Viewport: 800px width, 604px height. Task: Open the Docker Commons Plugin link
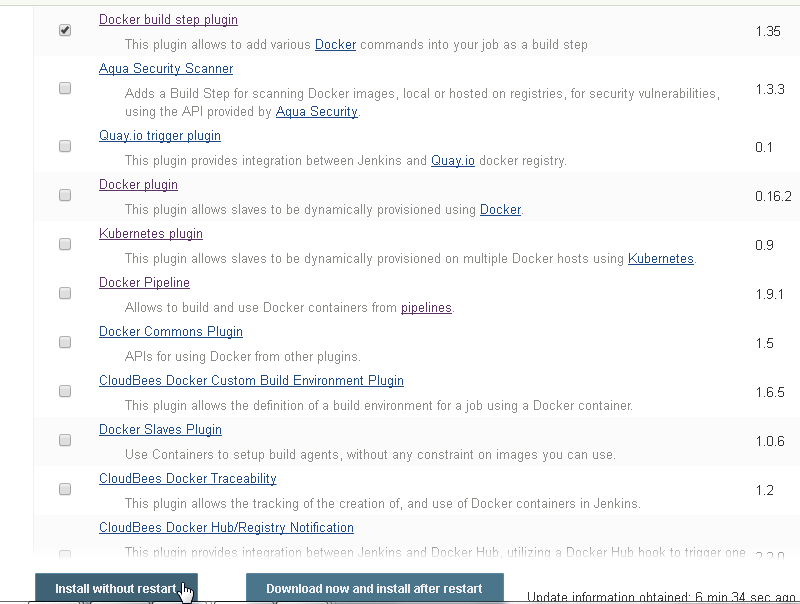pos(171,332)
